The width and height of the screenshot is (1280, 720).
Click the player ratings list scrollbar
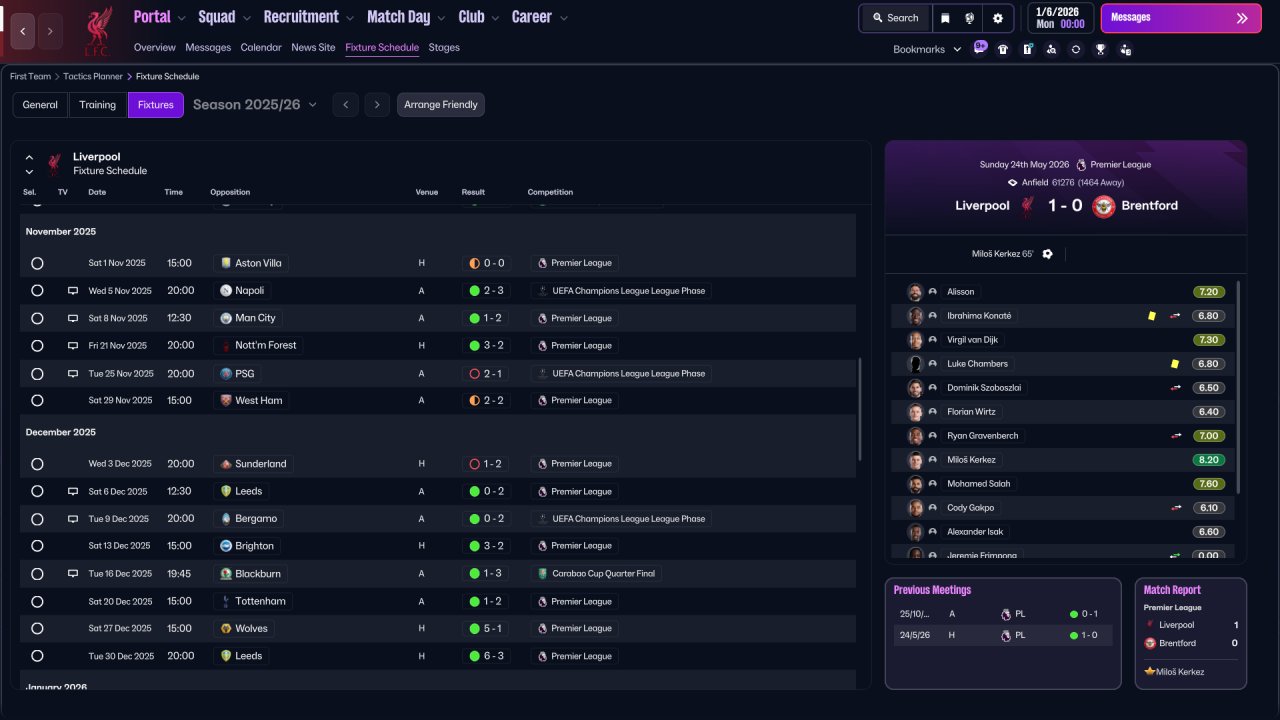coord(1238,387)
